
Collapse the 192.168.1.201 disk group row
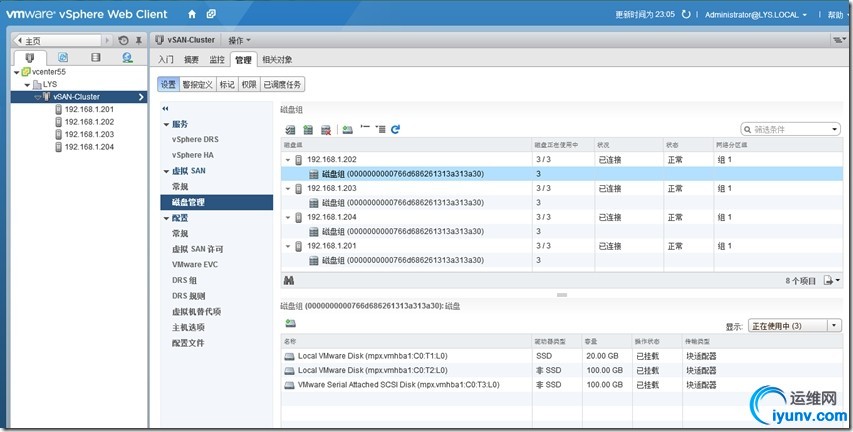[288, 246]
